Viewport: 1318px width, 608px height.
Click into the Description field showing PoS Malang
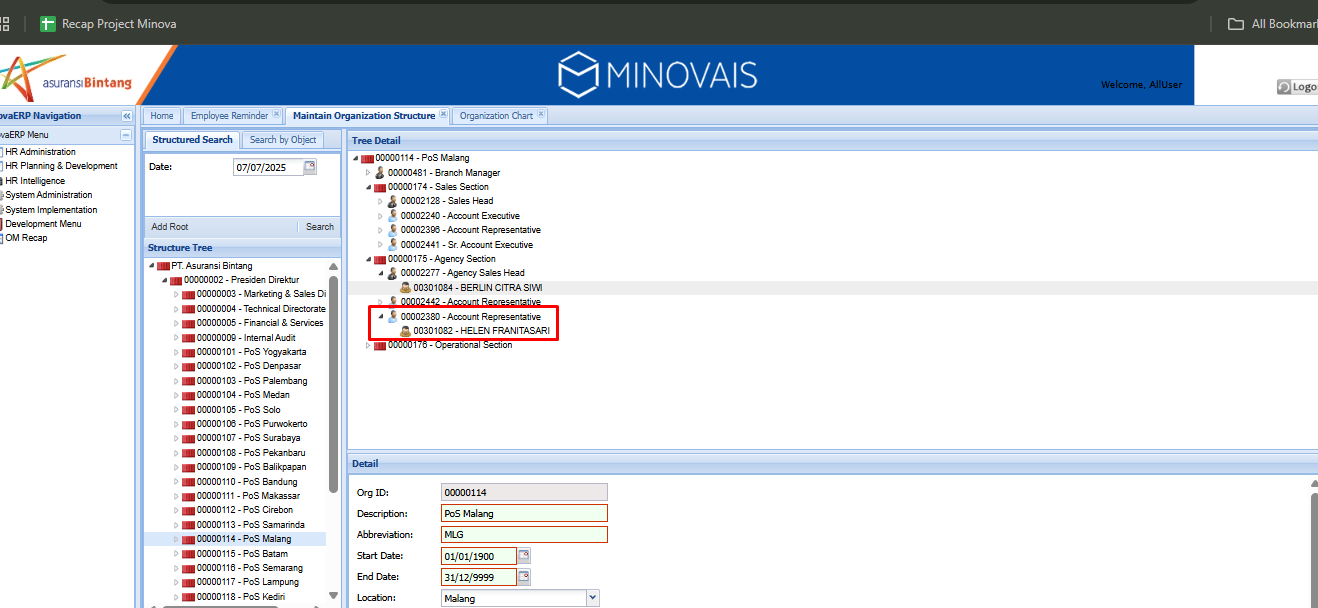524,513
